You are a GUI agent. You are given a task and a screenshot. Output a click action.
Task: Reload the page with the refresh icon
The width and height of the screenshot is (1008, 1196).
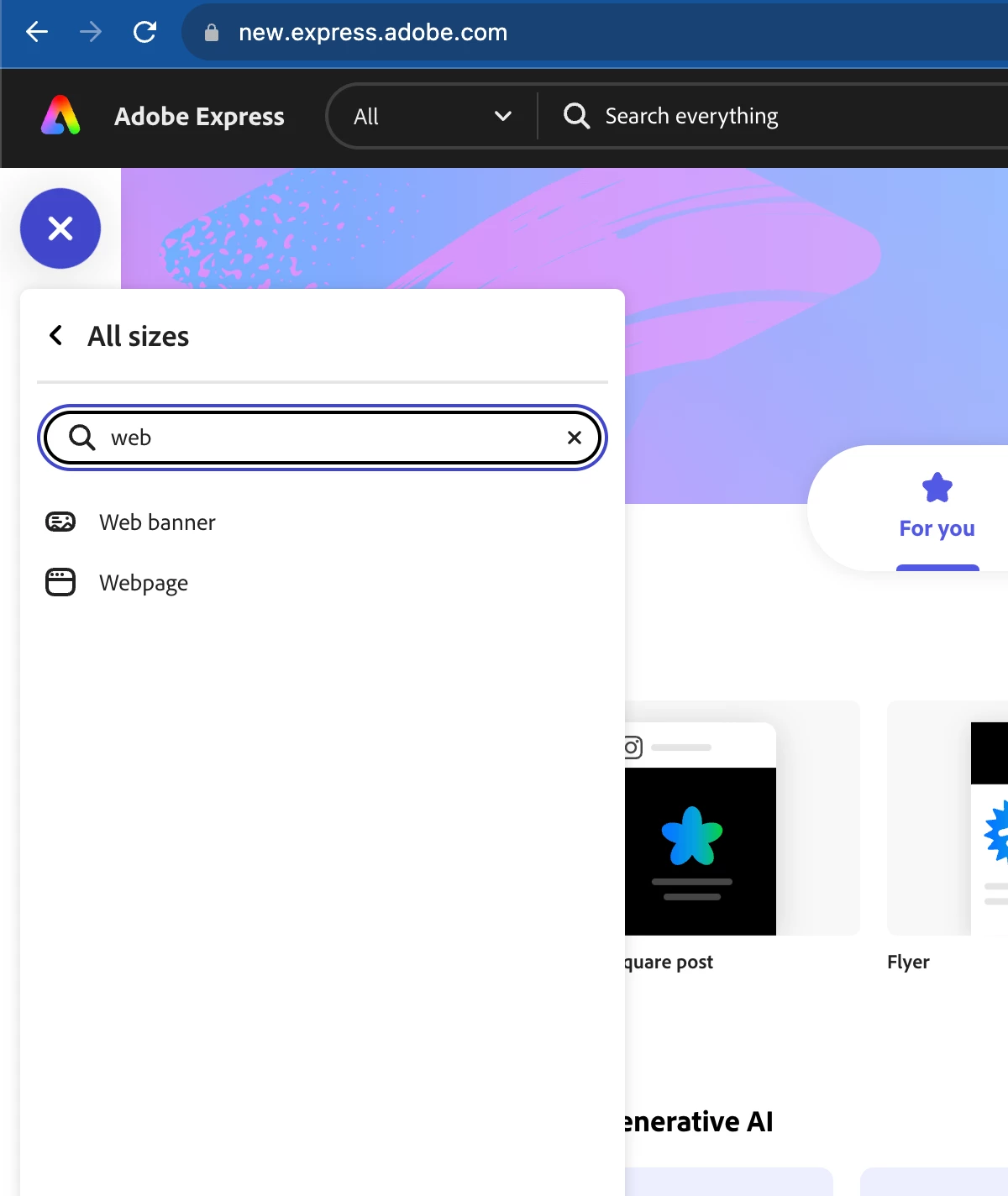[x=144, y=32]
